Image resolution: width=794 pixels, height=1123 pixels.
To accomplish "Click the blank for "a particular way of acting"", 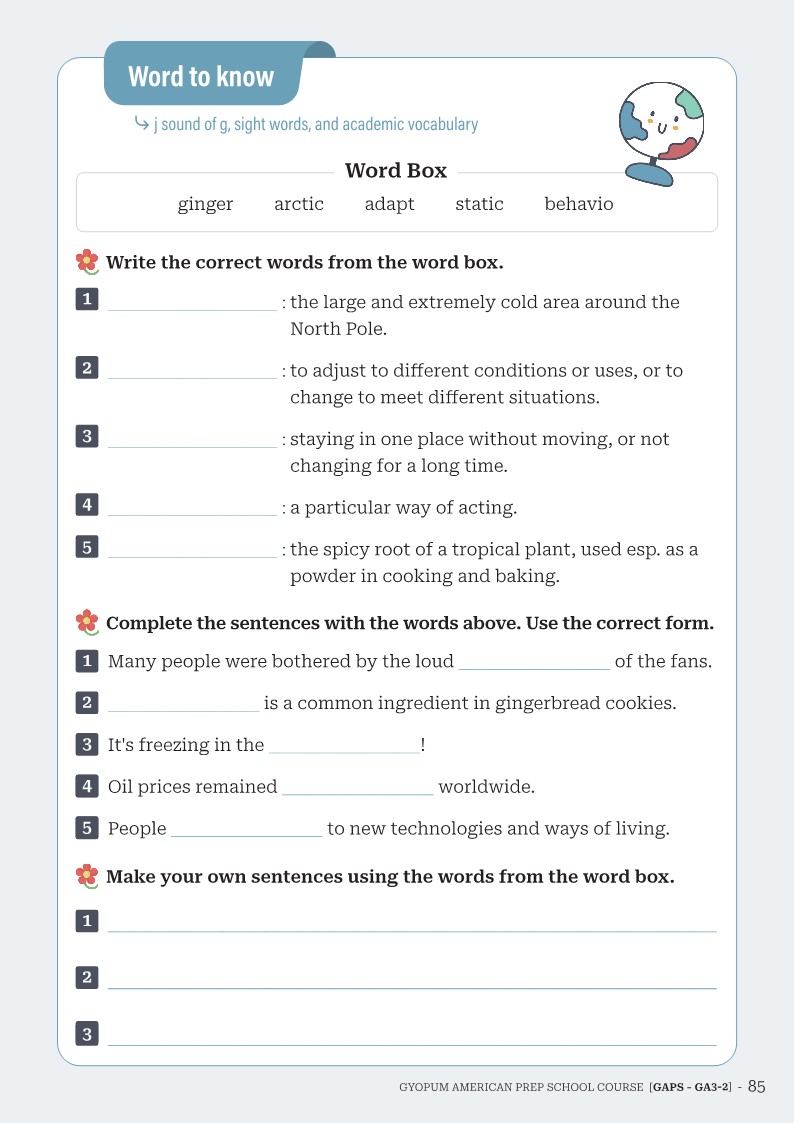I will [x=192, y=507].
